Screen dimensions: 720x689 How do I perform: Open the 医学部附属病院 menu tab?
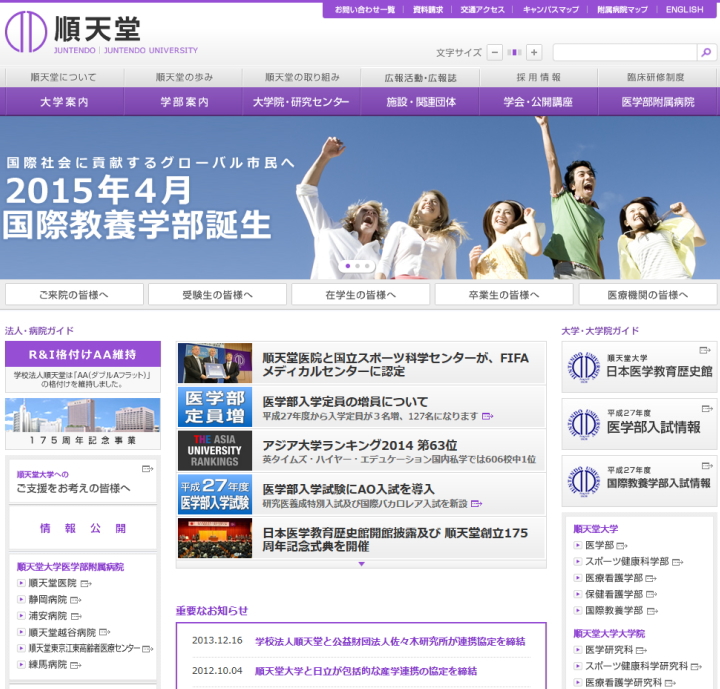point(657,102)
